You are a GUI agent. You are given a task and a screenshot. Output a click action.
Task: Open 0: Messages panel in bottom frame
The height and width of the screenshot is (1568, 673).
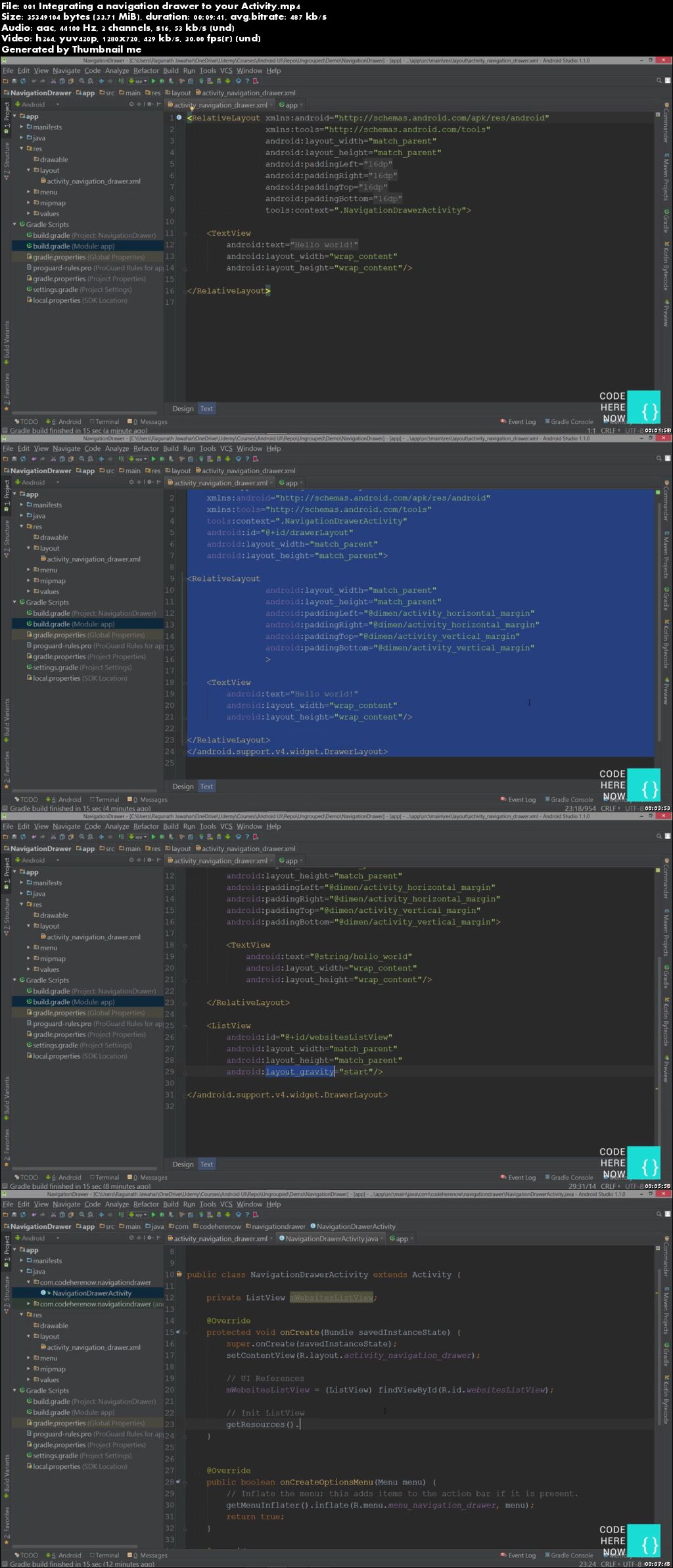click(x=147, y=1556)
